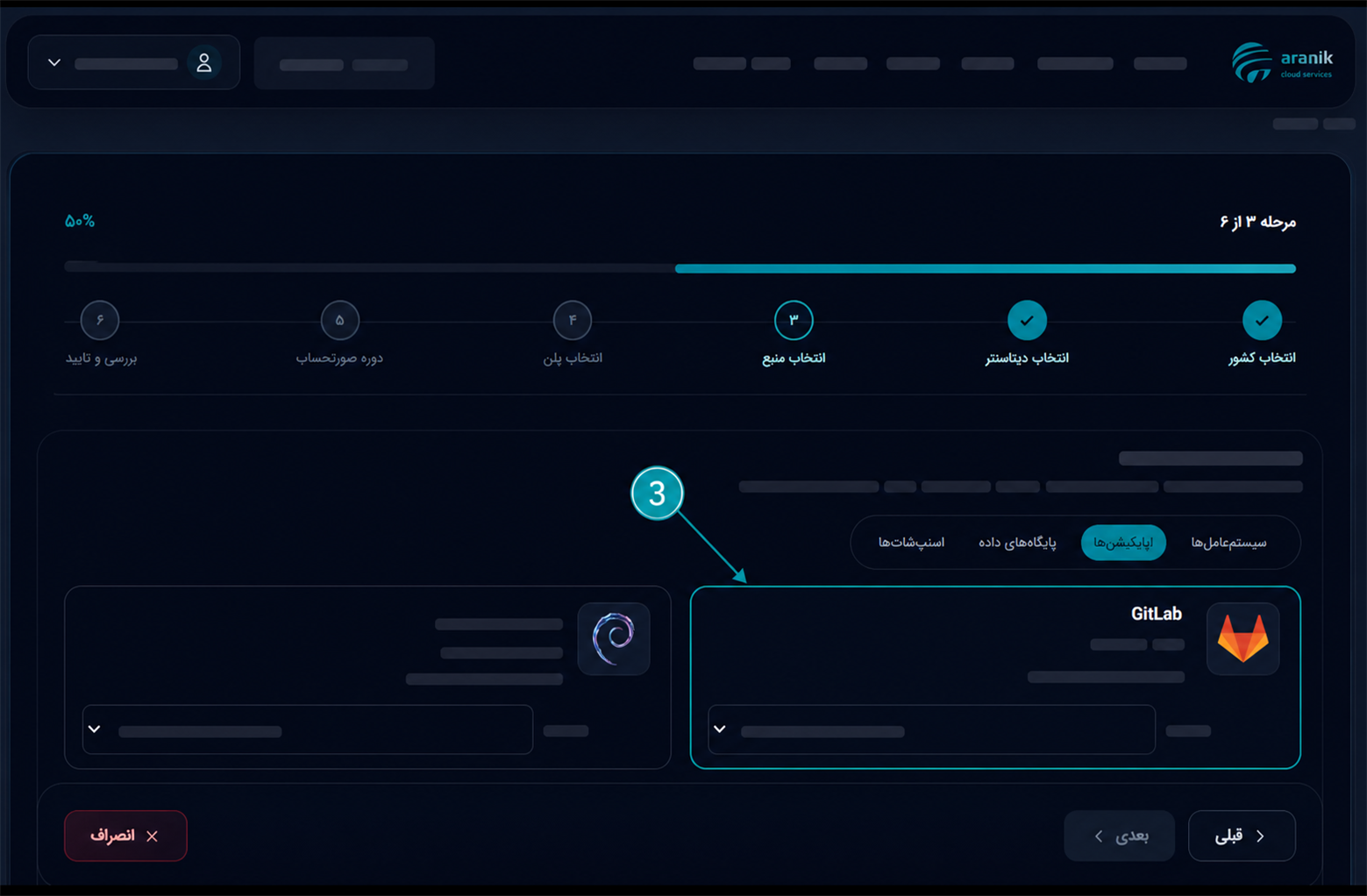Viewport: 1367px width, 896px height.
Task: Click the Aranik cloud services logo
Action: [x=1282, y=62]
